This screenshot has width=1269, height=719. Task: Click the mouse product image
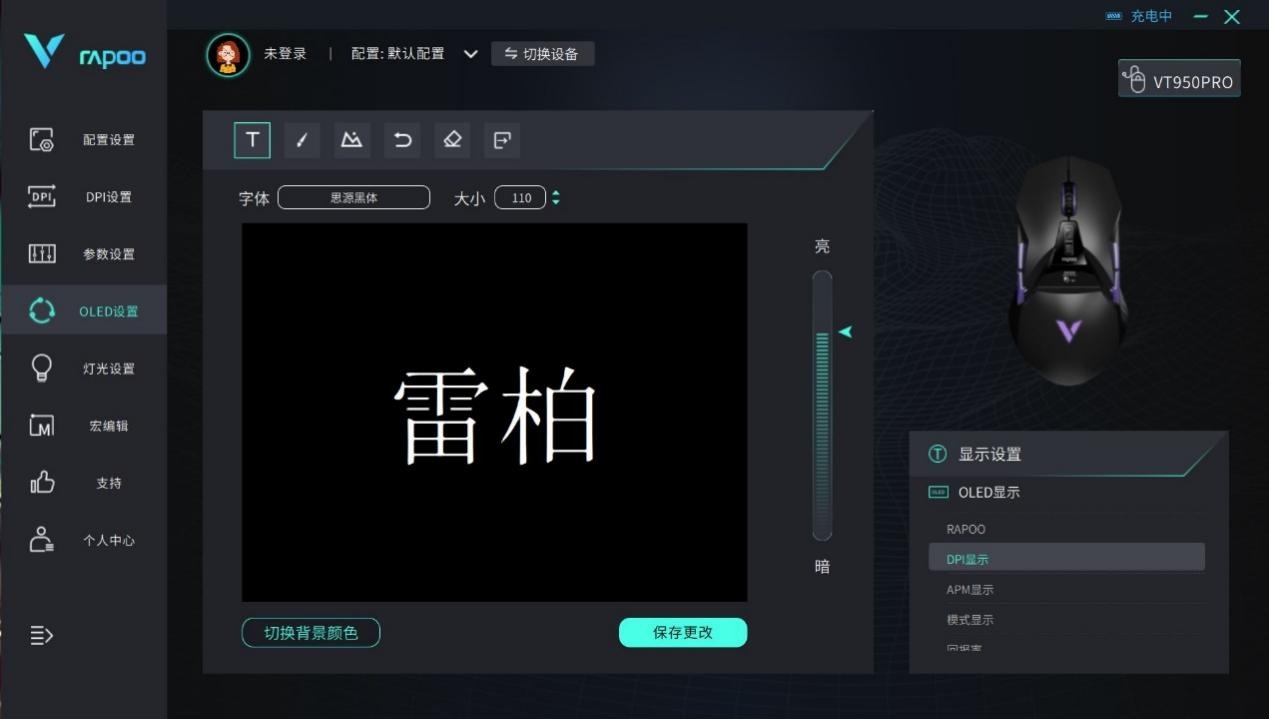[x=1068, y=270]
